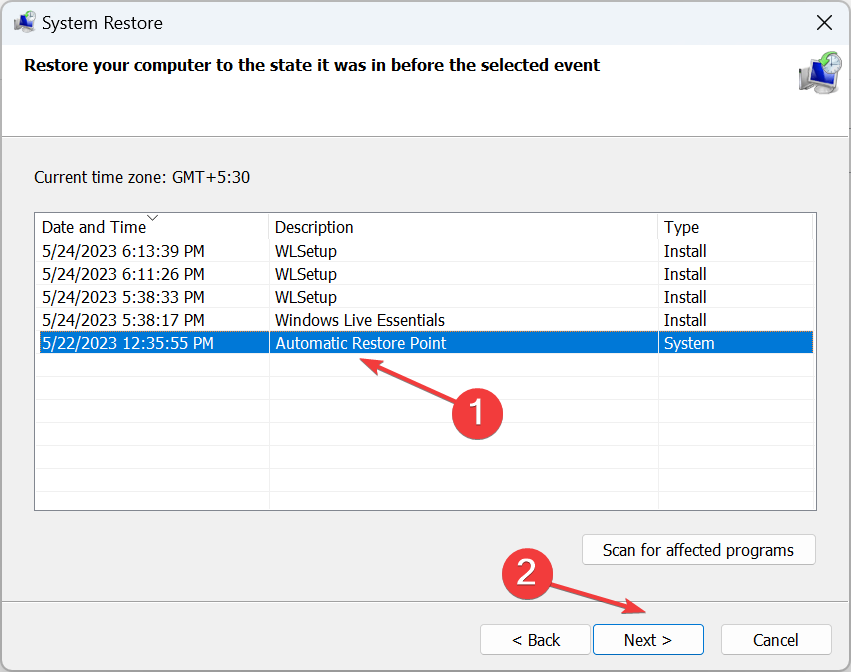Sort by the Date and Time column header
Image resolution: width=851 pixels, height=672 pixels.
[94, 227]
